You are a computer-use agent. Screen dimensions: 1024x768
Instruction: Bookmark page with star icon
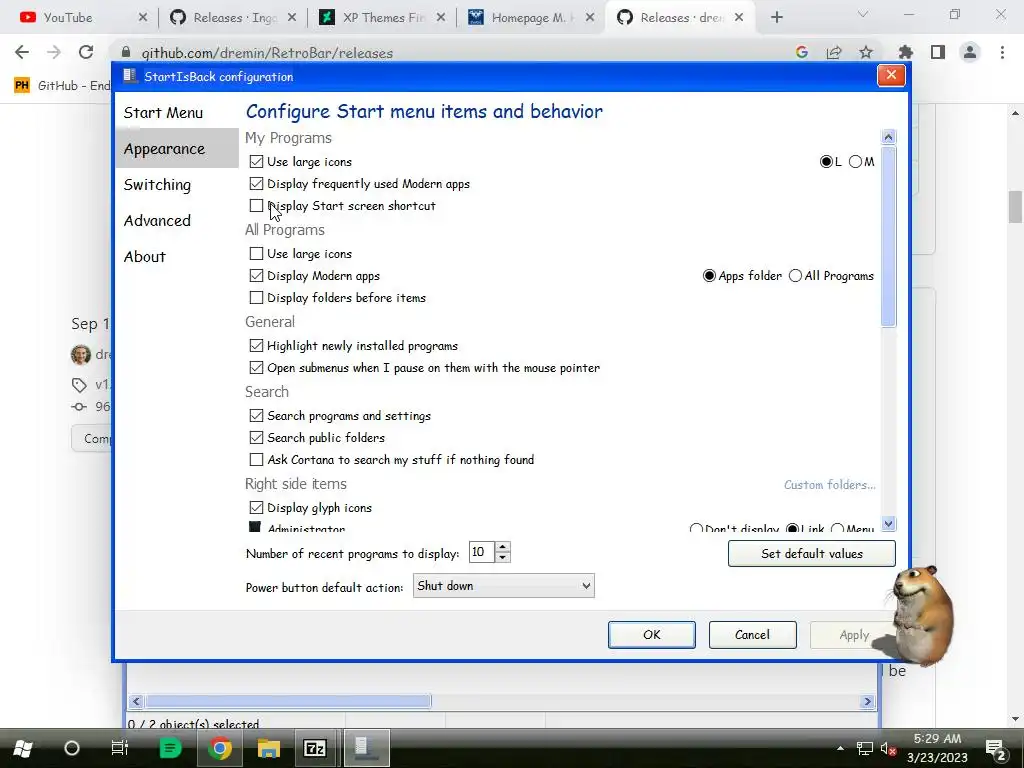click(x=866, y=52)
